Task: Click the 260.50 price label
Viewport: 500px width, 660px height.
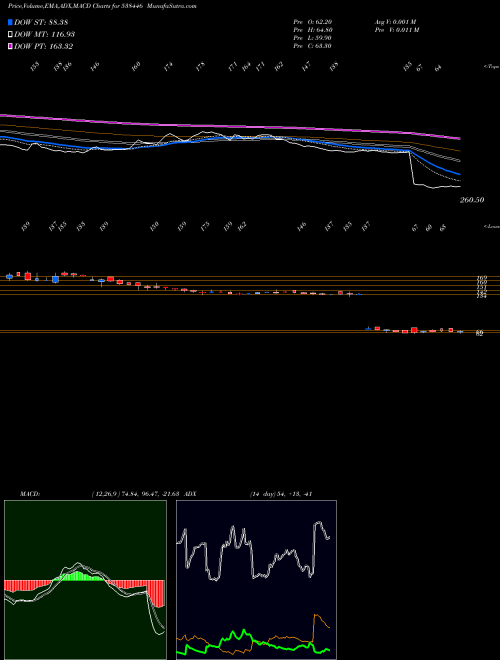Action: [x=472, y=200]
